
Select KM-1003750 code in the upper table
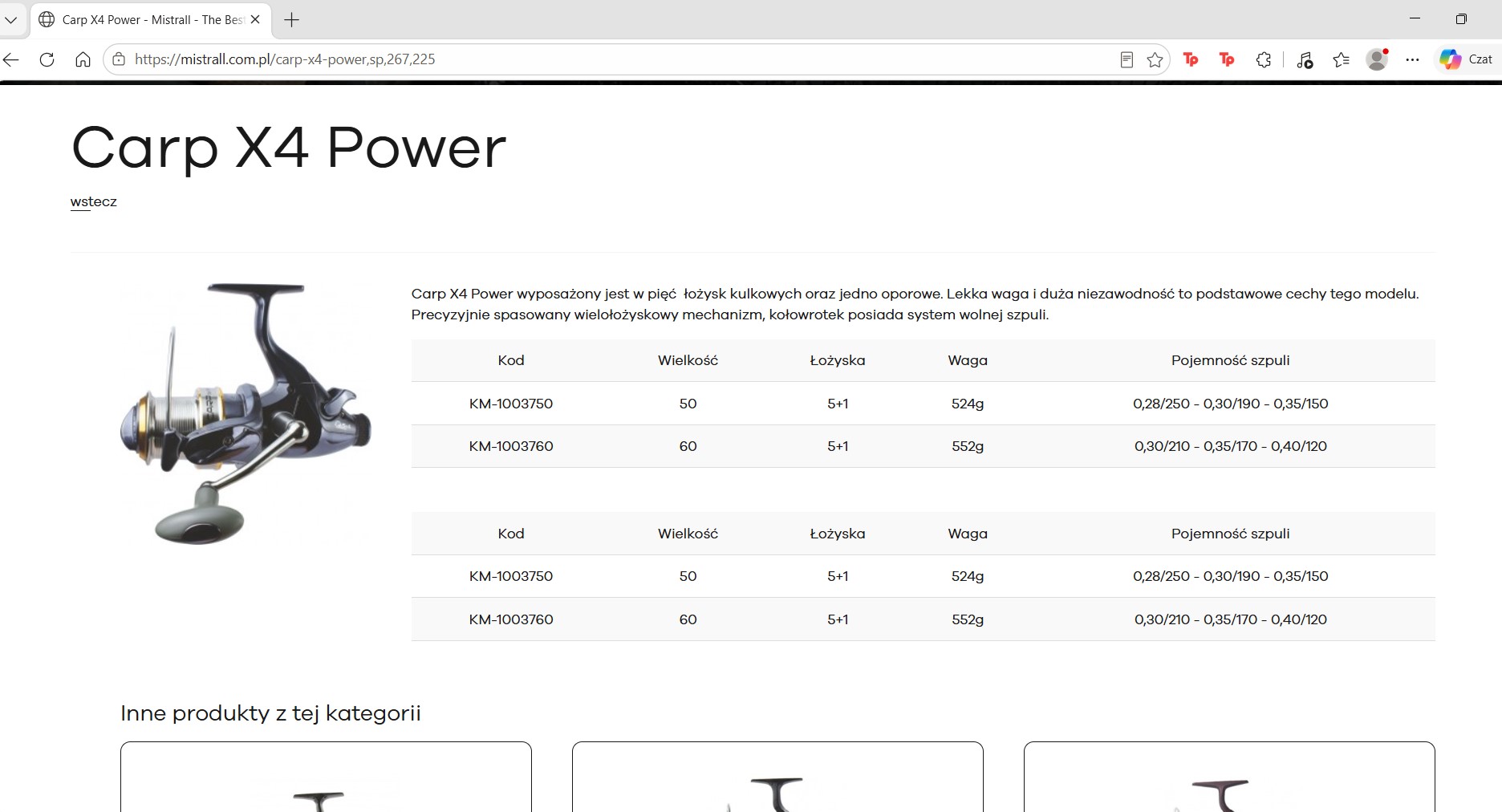click(511, 404)
